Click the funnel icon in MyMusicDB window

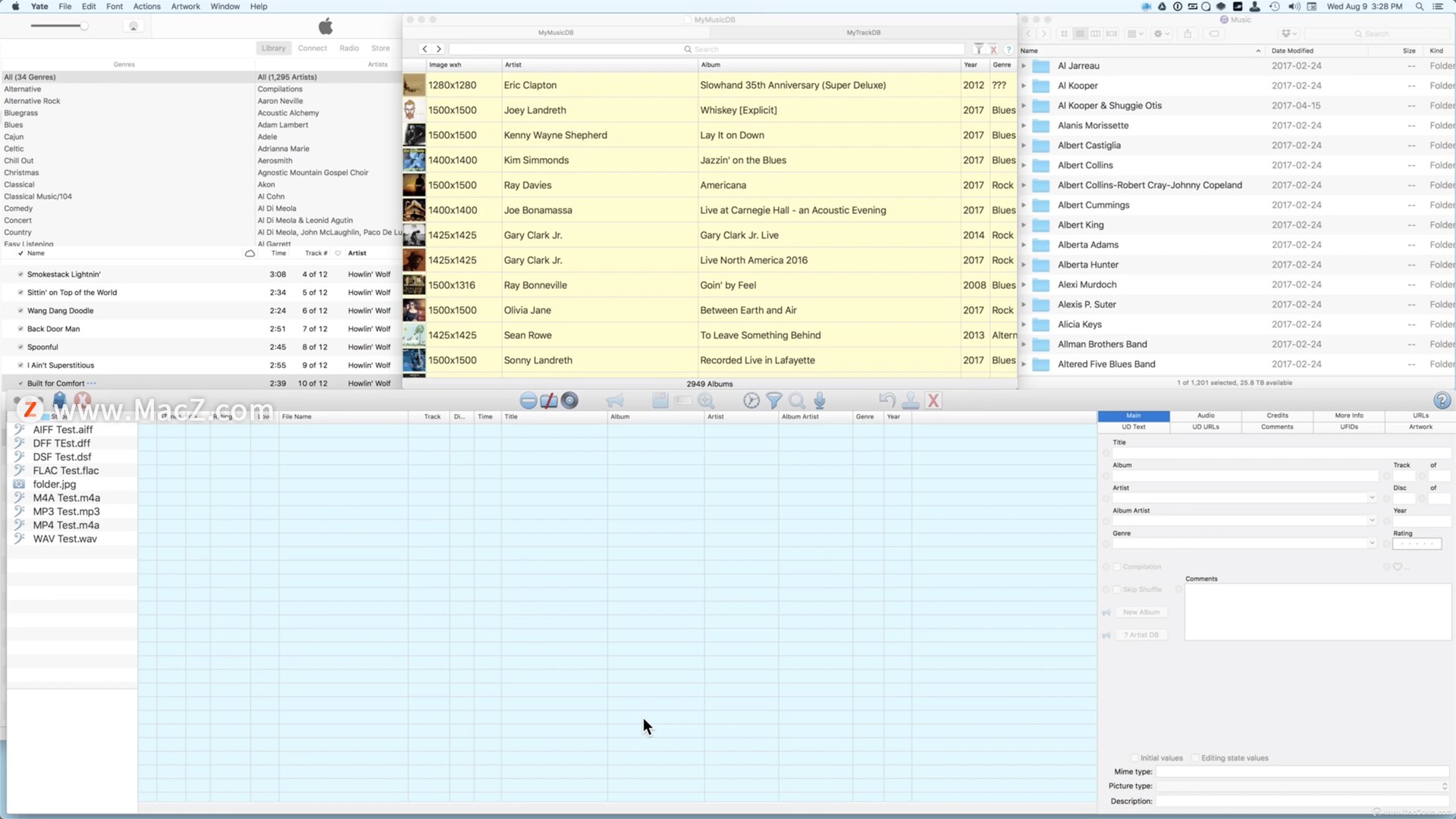[978, 49]
